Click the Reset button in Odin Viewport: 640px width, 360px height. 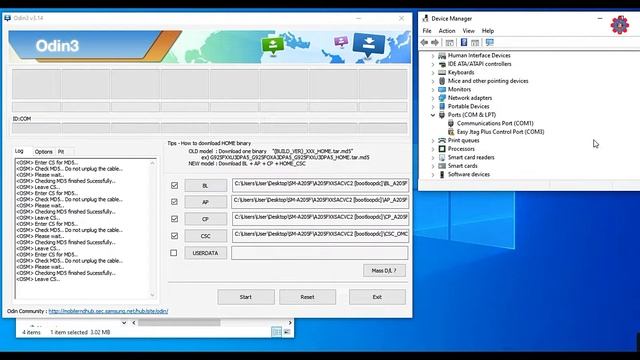click(307, 297)
